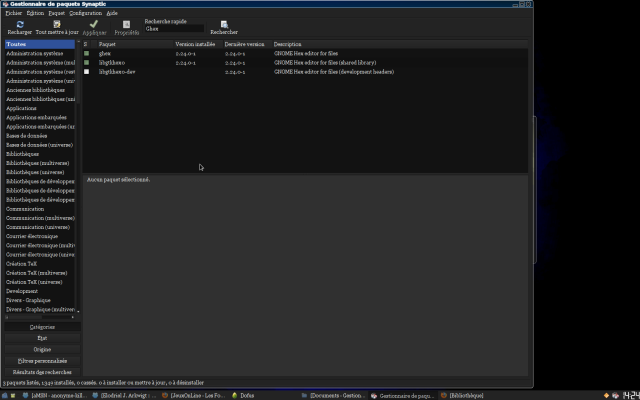Viewport: 640px width, 400px height.
Task: Click the Catégories button
Action: [42, 327]
